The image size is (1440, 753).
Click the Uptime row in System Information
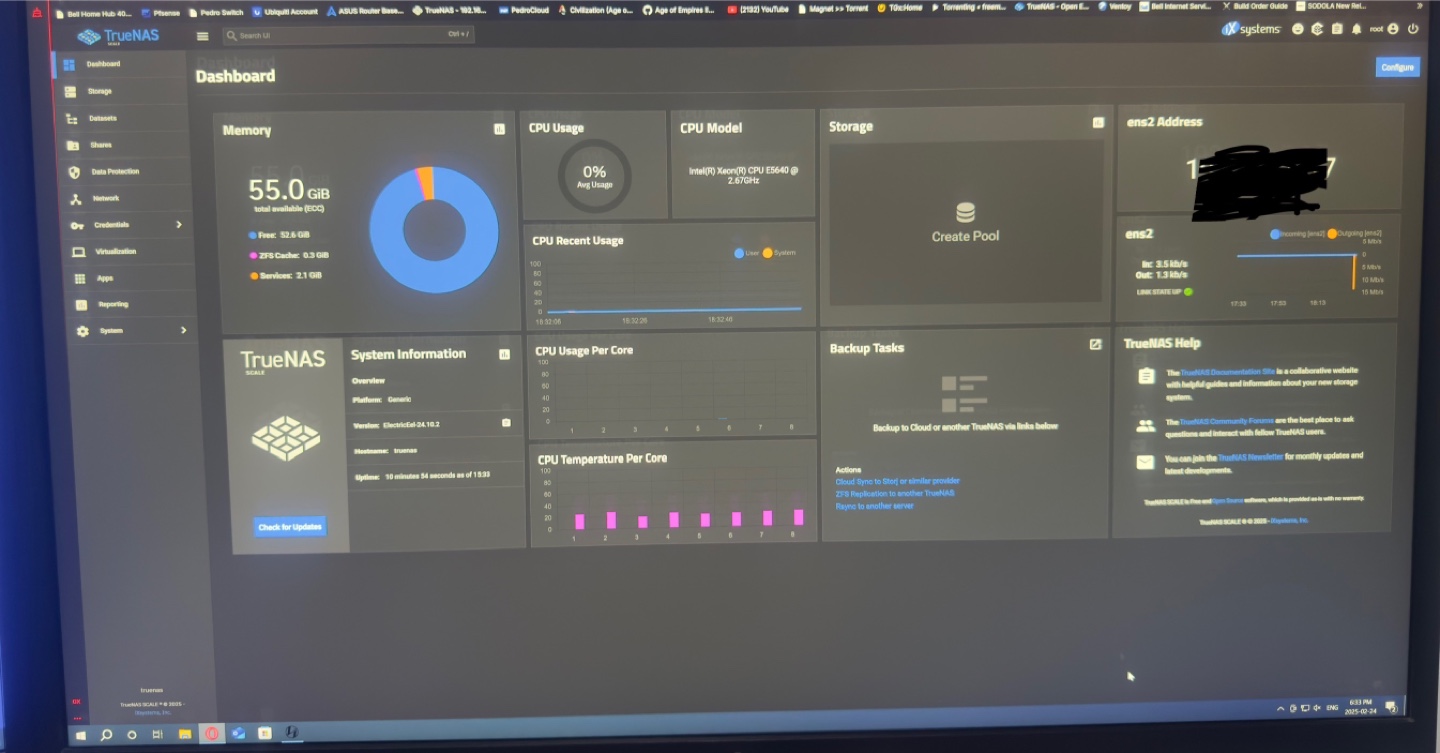pos(436,476)
